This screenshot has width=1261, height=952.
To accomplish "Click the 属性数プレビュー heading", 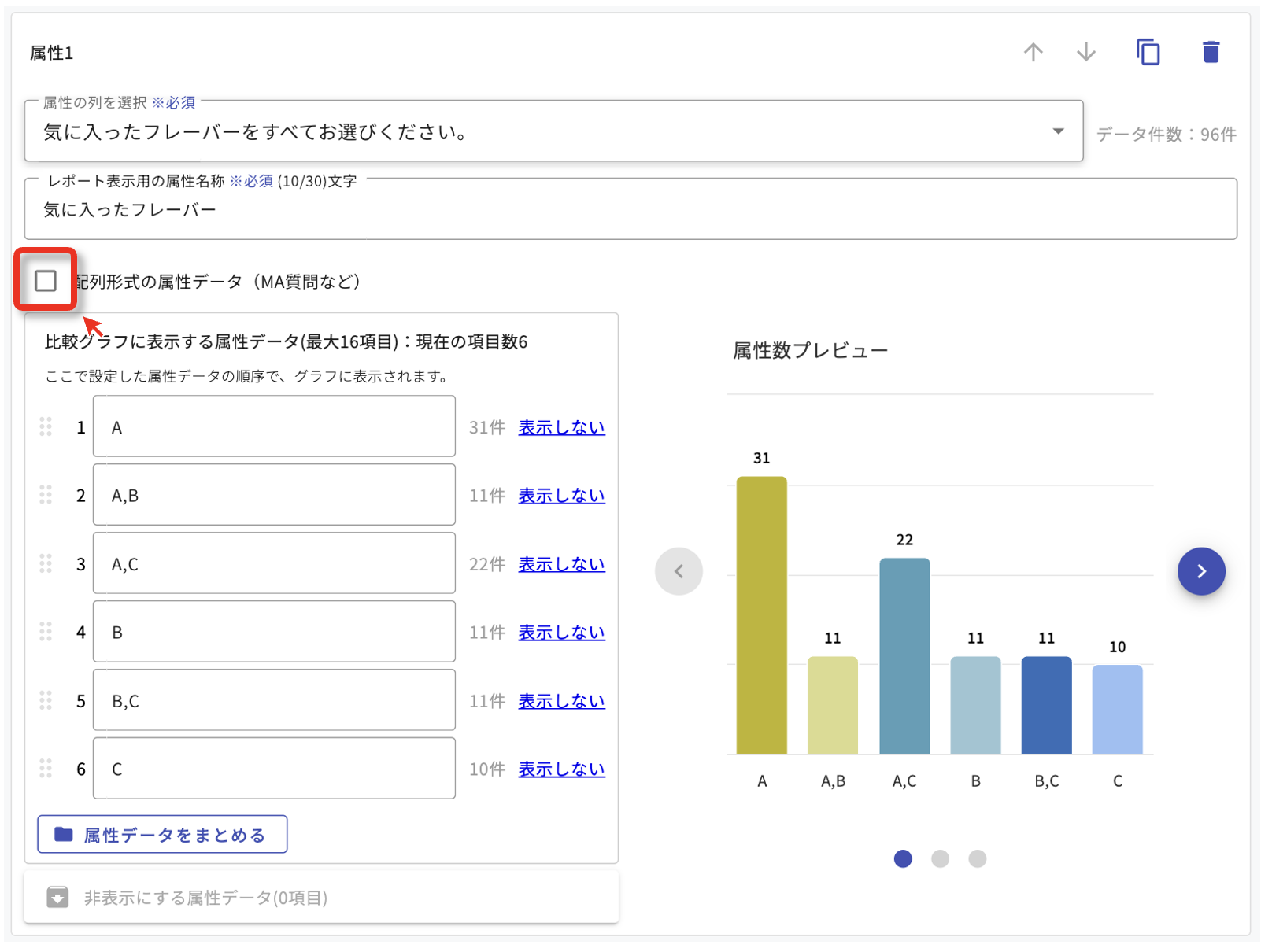I will click(810, 350).
